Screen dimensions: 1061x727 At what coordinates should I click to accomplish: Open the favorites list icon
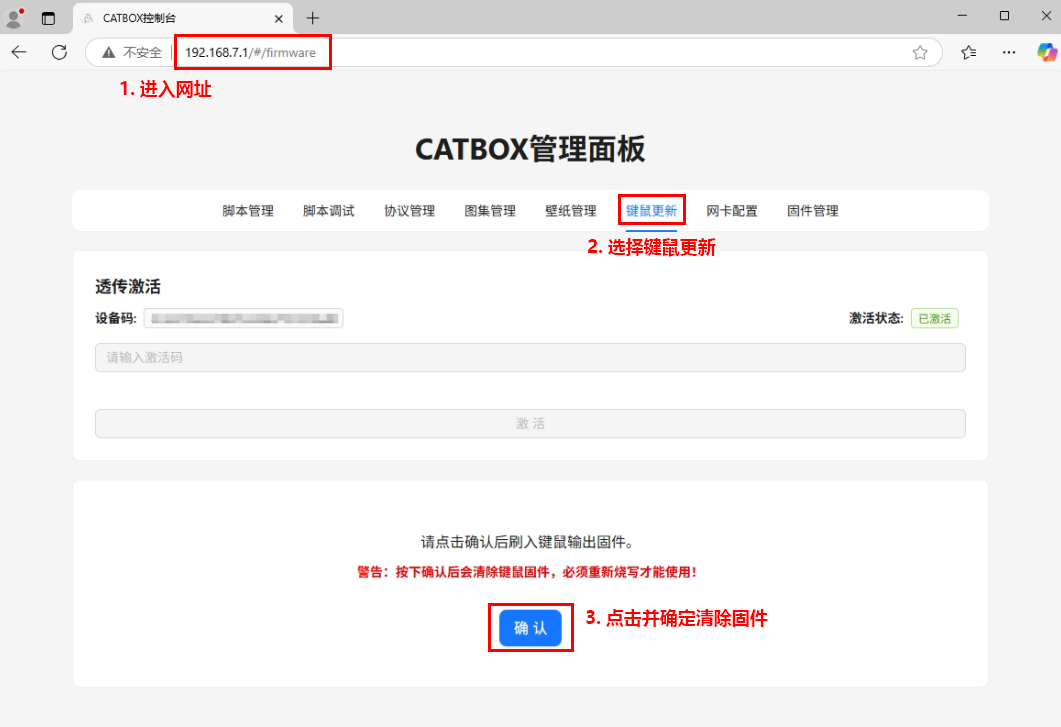point(968,52)
